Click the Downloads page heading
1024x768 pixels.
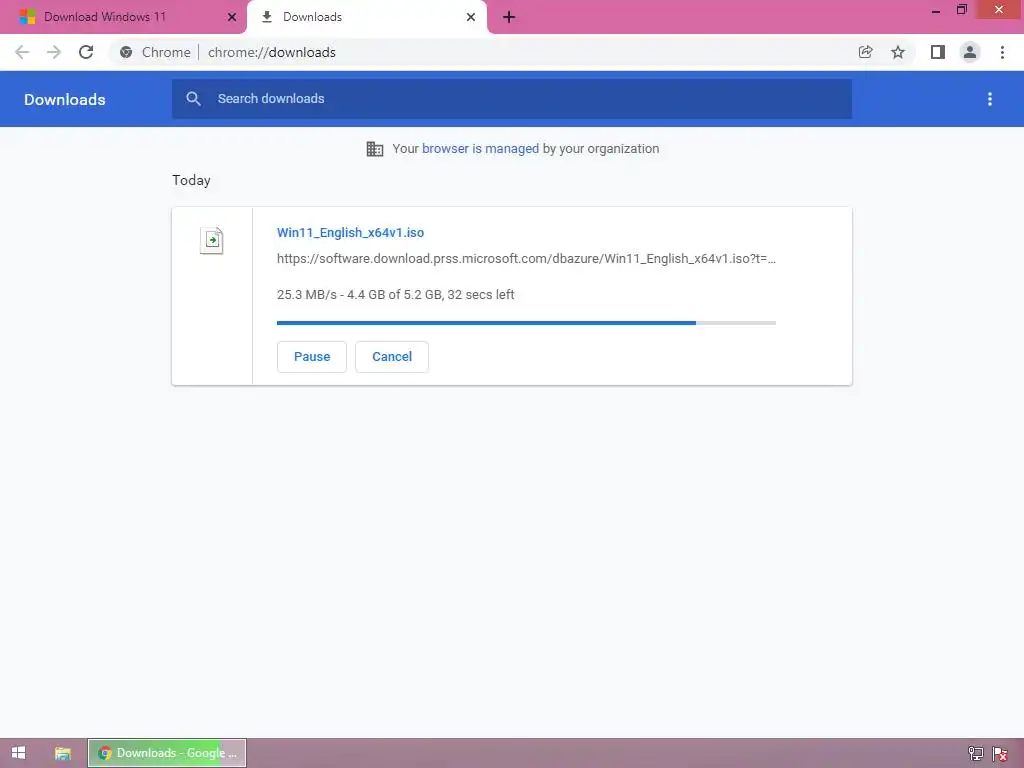[65, 99]
